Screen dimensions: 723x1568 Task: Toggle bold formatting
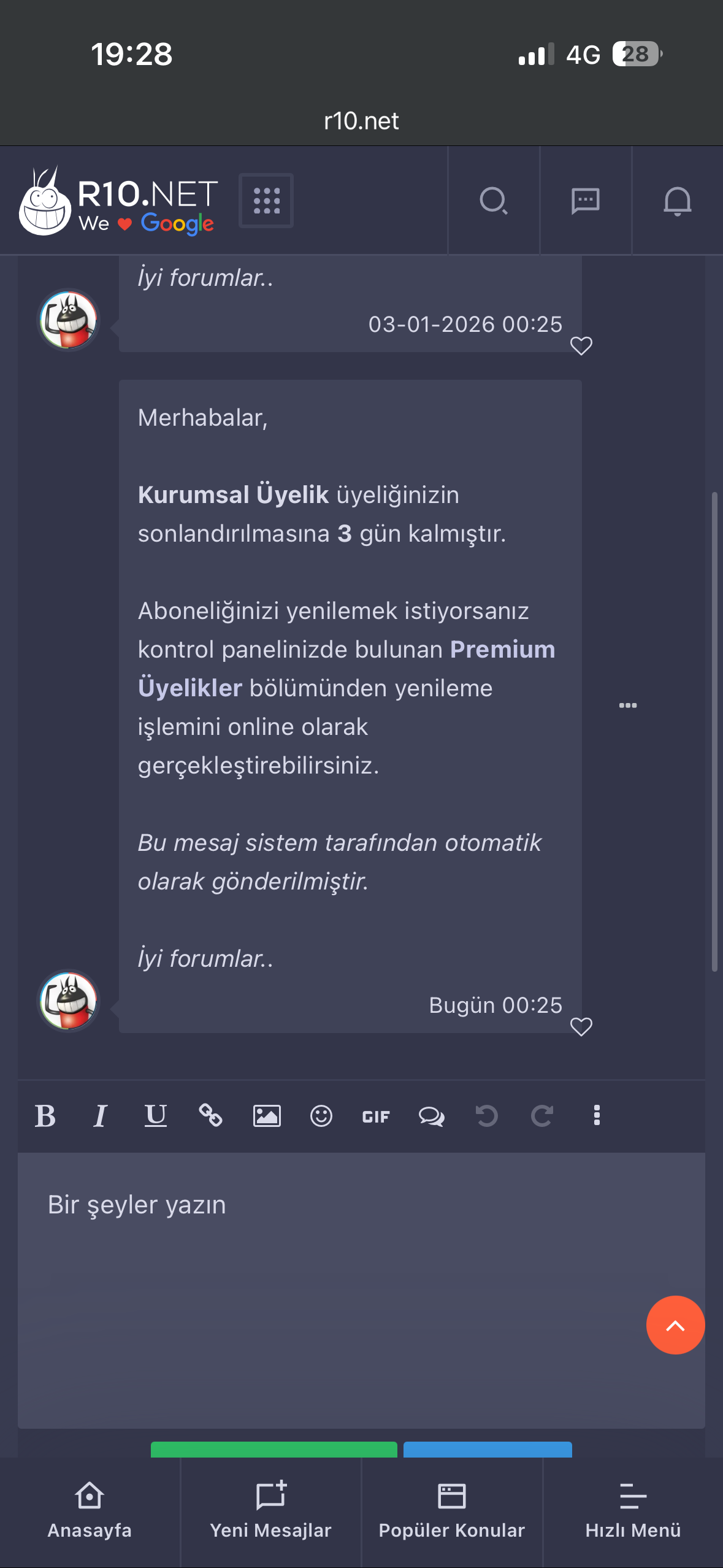45,1116
